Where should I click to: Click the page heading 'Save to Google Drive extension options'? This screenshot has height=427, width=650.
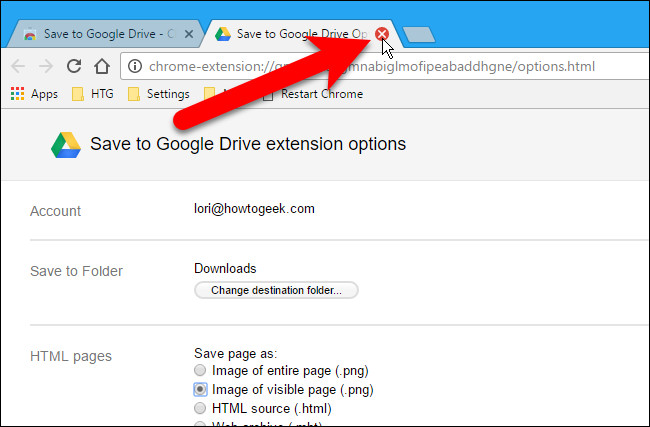click(x=248, y=144)
